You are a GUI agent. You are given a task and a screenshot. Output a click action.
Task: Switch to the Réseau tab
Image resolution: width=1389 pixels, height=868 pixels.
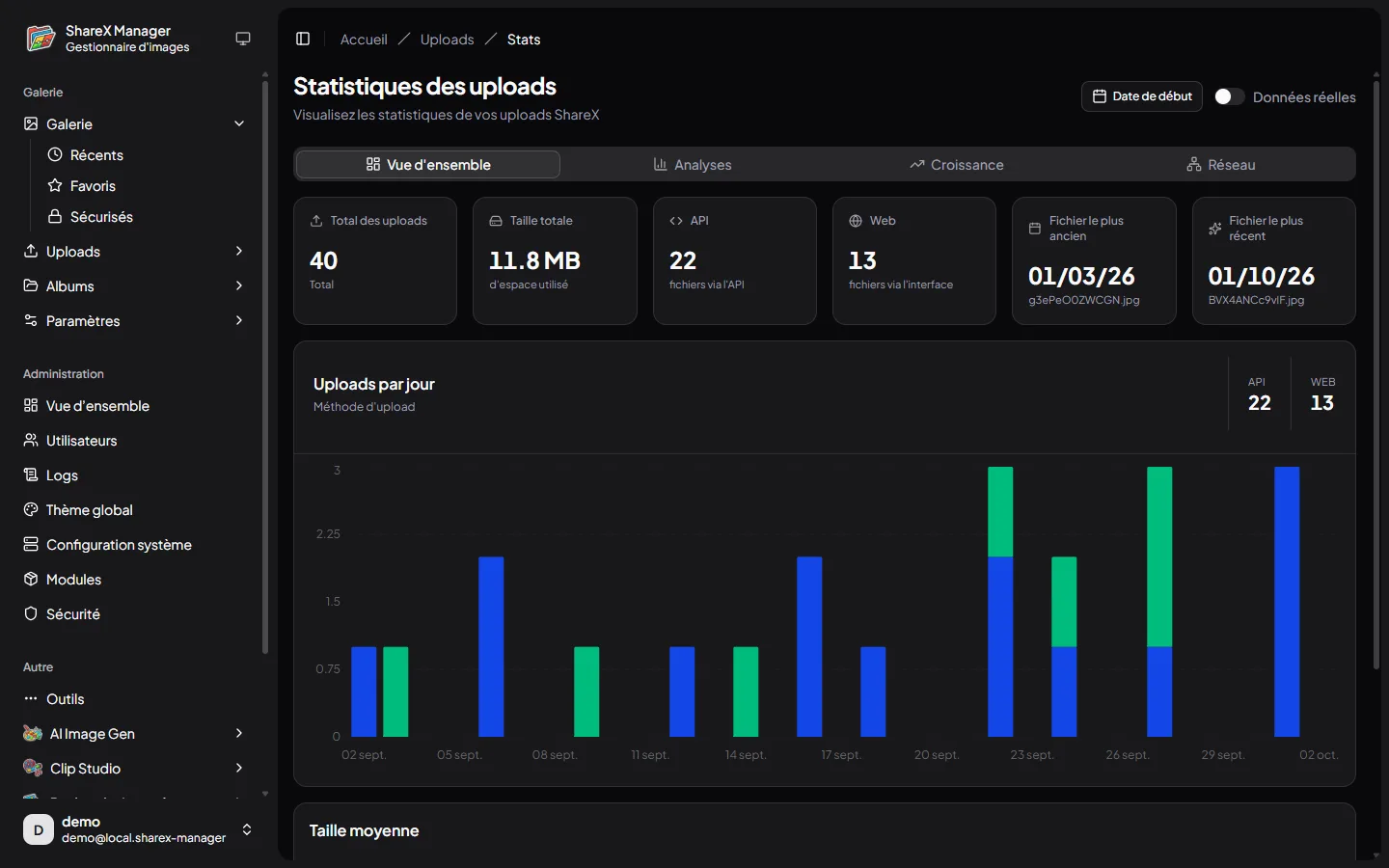click(x=1221, y=165)
